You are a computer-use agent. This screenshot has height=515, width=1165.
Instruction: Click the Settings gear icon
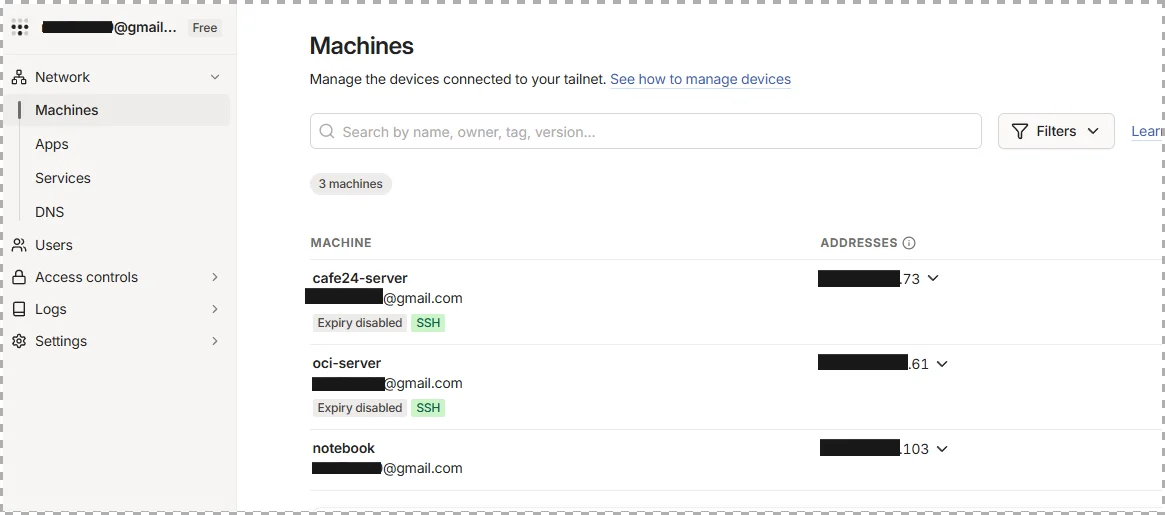coord(19,341)
